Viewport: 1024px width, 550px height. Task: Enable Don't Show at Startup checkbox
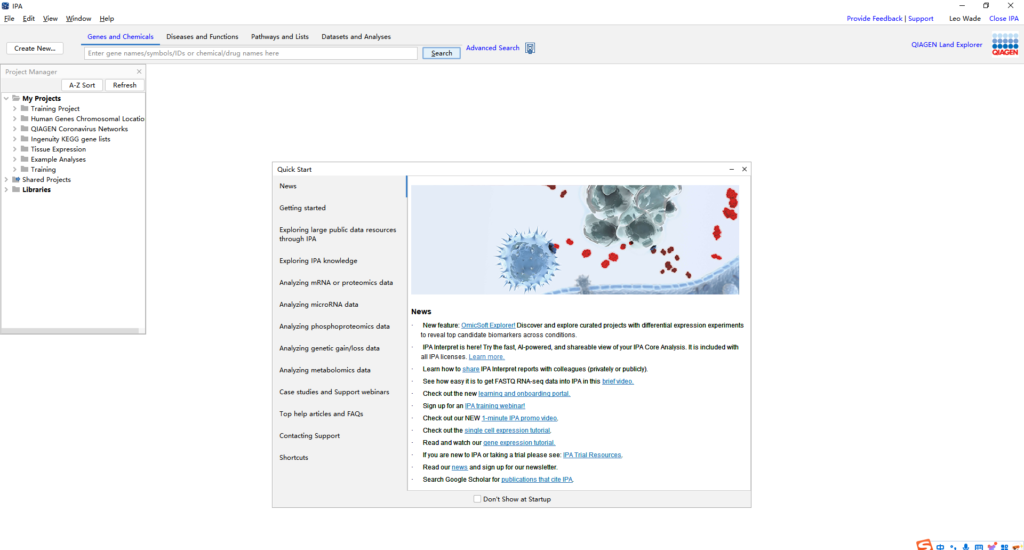point(477,498)
